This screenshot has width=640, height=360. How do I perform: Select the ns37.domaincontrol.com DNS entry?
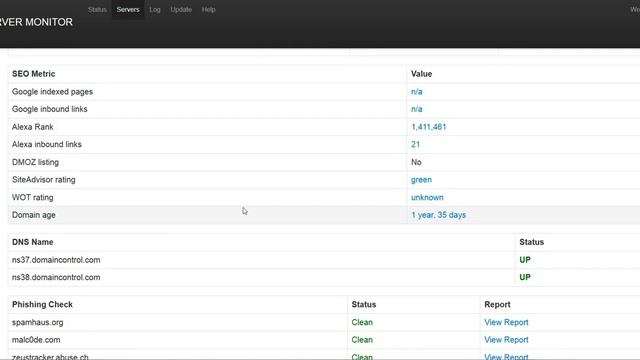tap(56, 260)
